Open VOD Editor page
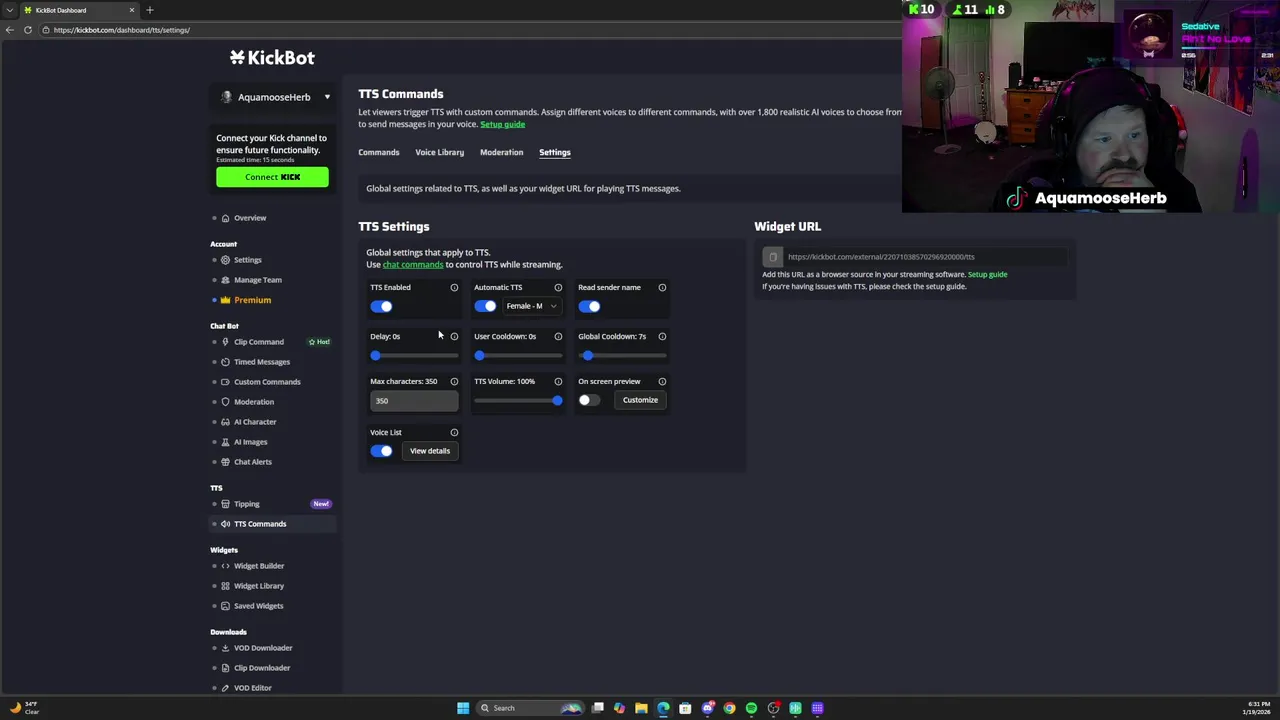 252,688
